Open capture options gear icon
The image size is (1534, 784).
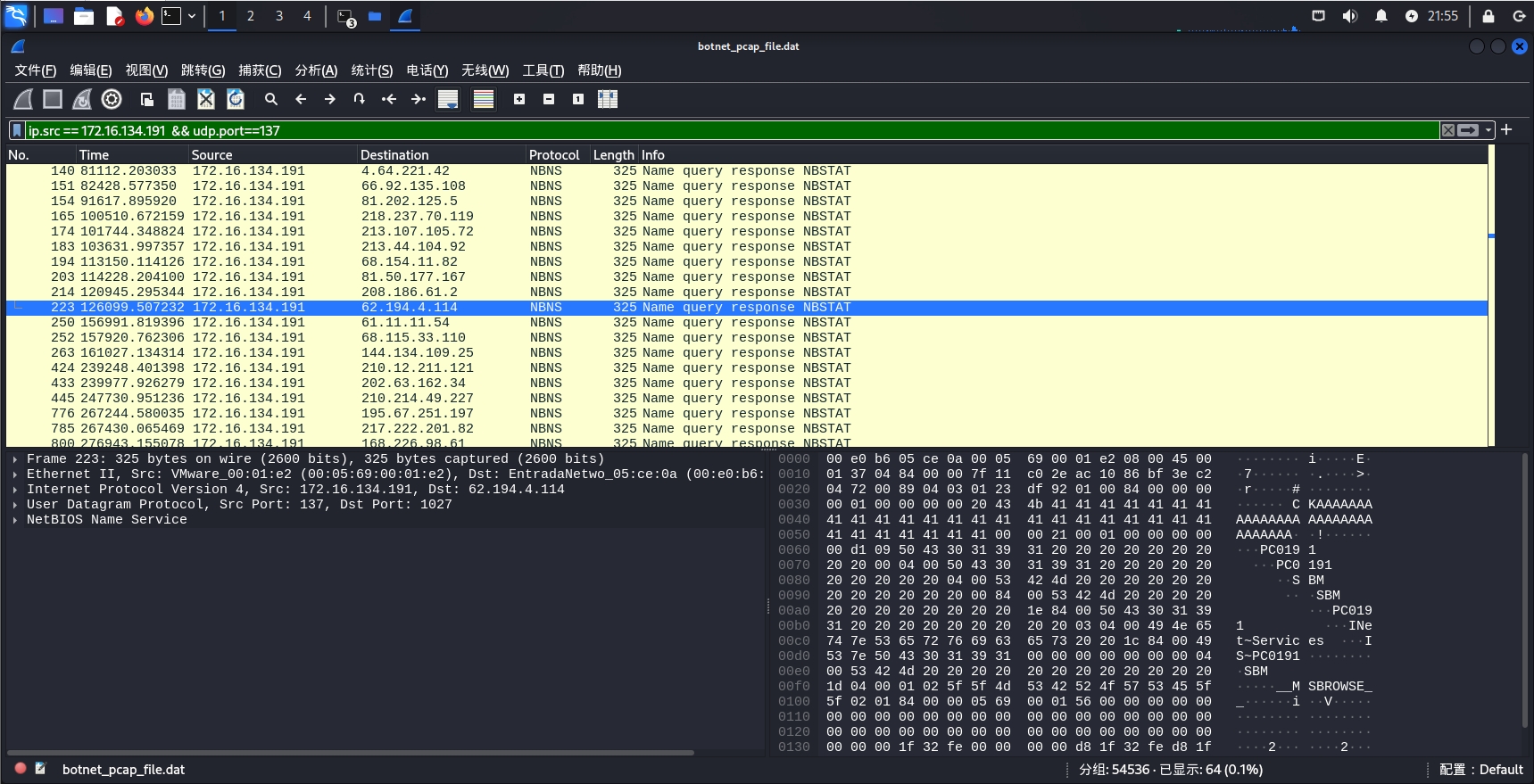(112, 99)
